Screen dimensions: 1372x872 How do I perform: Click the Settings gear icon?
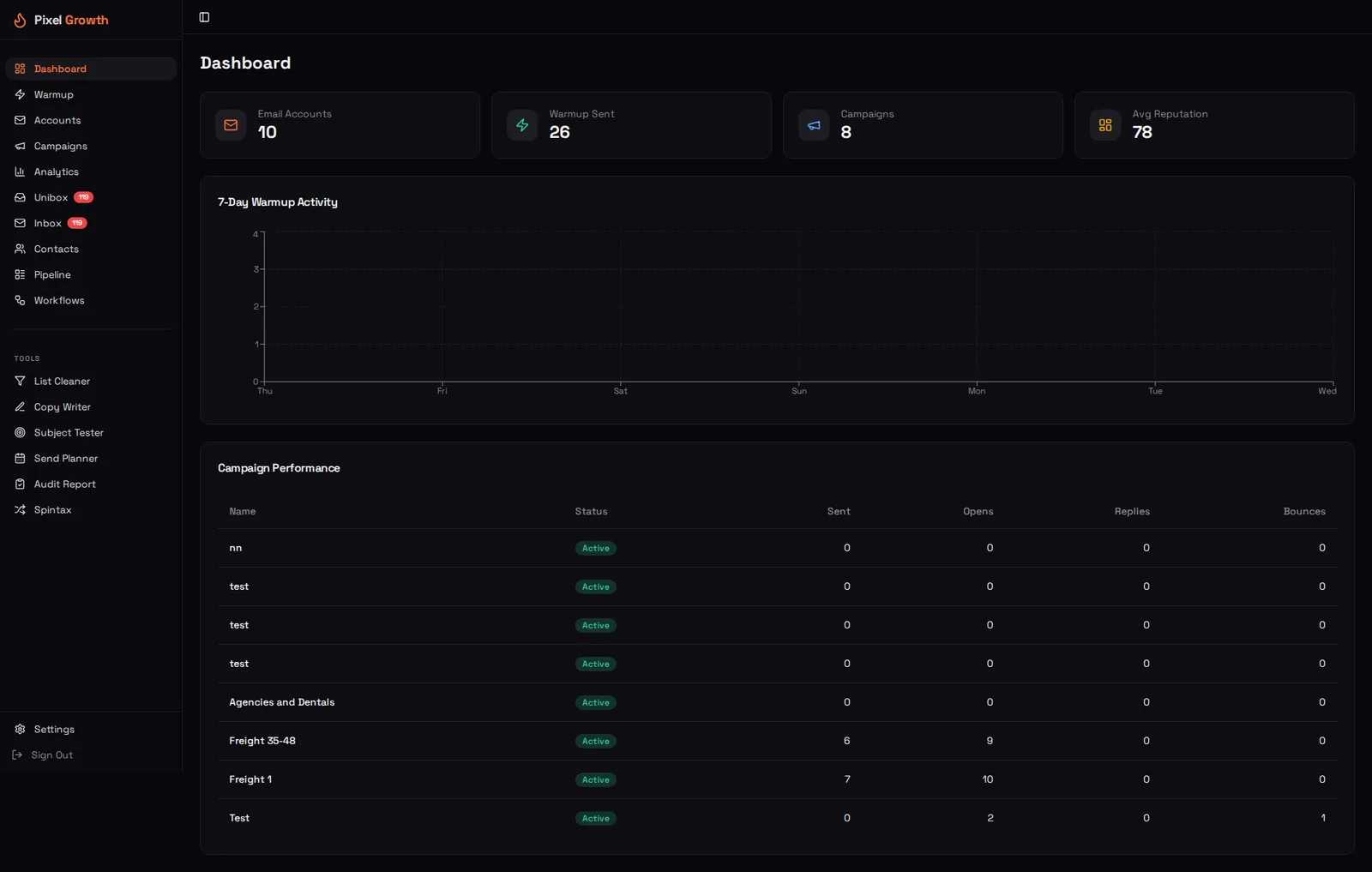click(20, 729)
